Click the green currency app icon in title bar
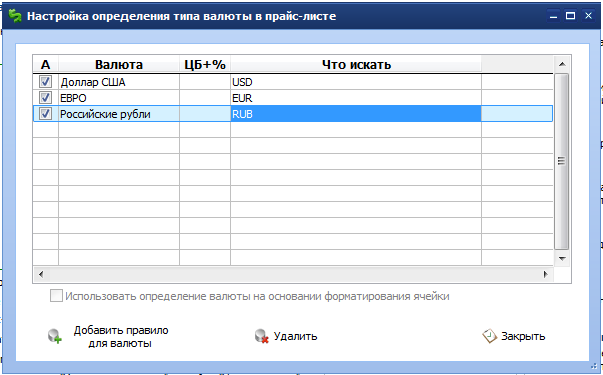This screenshot has height=375, width=603. tap(15, 16)
